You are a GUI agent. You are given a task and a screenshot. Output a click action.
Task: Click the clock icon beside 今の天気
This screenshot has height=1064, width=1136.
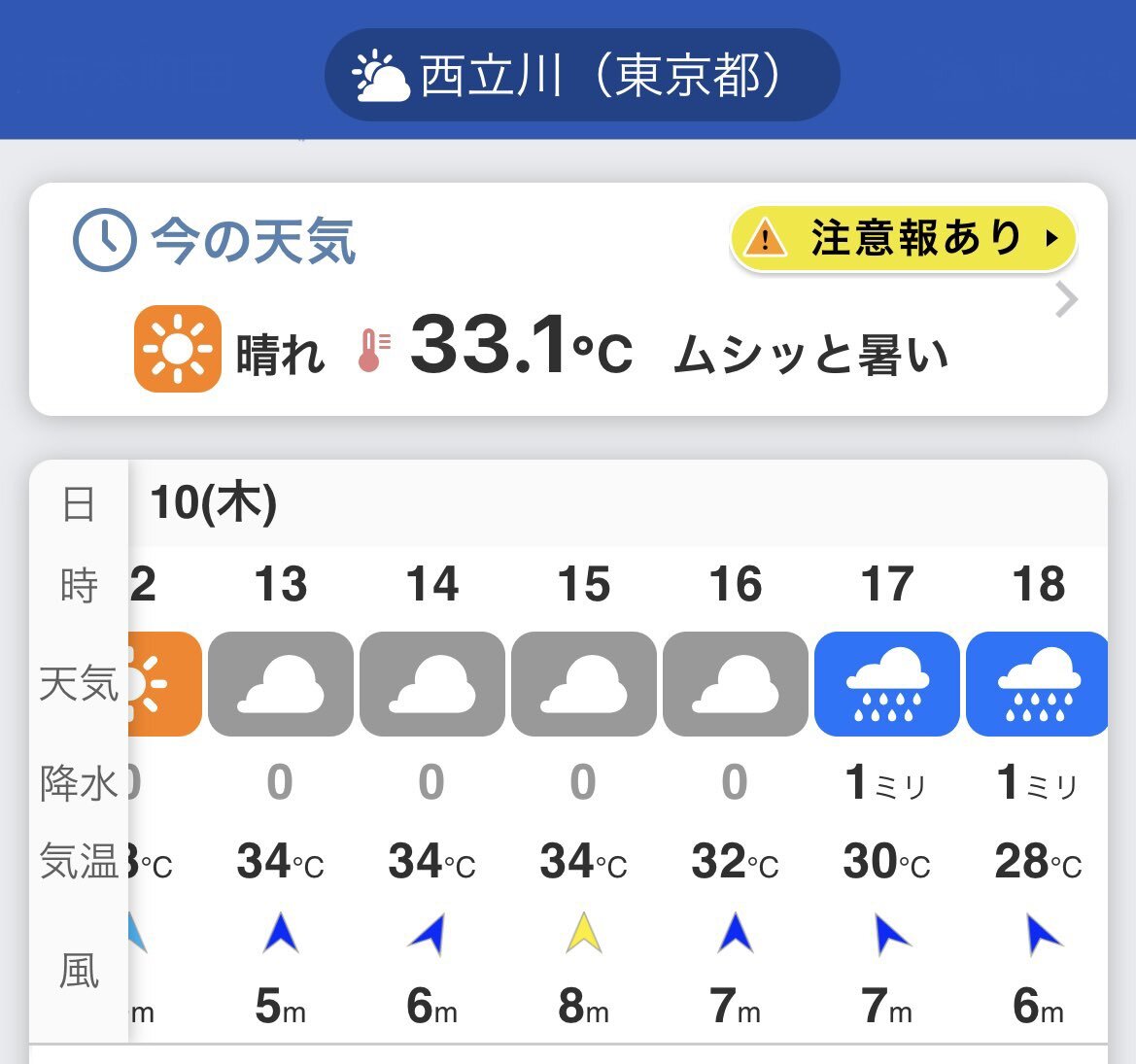click(104, 240)
